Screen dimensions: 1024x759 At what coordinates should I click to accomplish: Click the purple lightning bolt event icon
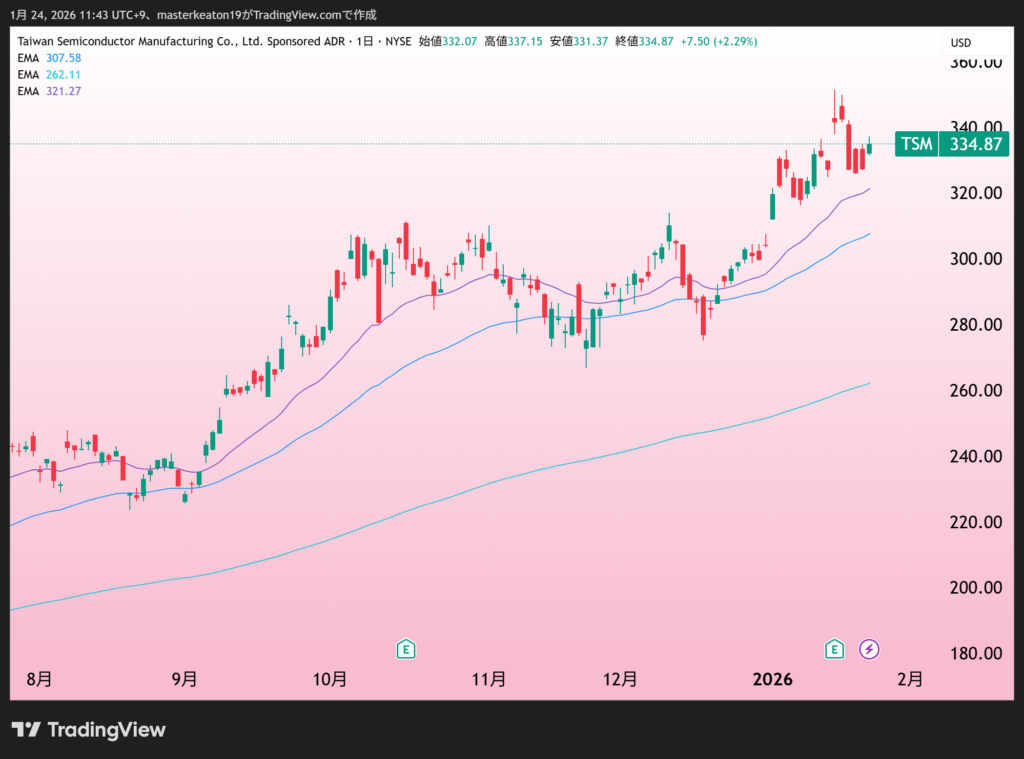(870, 649)
